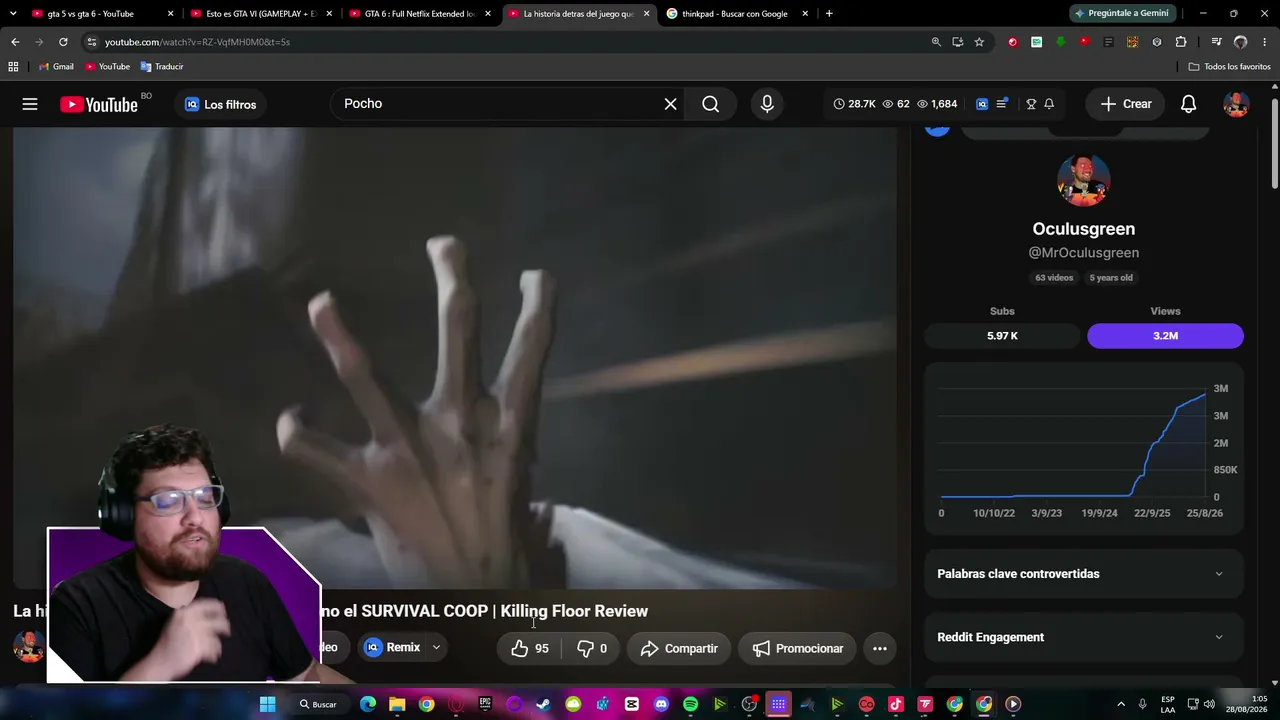The image size is (1280, 720).
Task: Open the Traducir bookmark
Action: click(x=161, y=66)
